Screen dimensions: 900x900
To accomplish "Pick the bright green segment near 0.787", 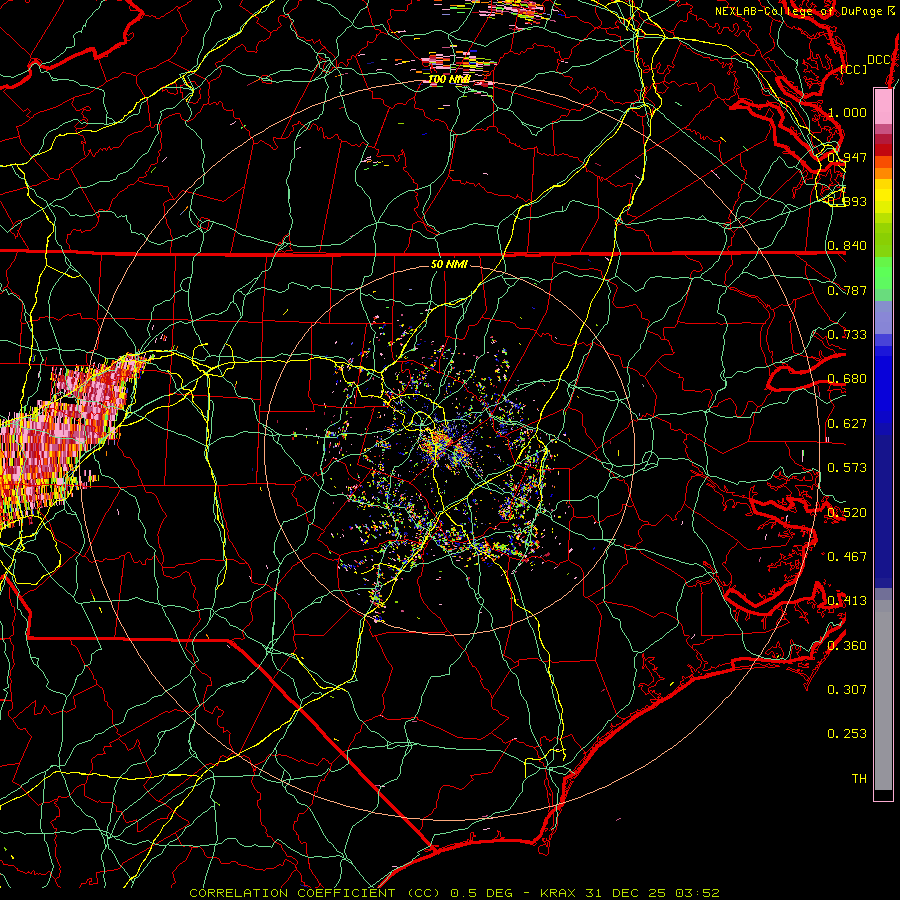I will (883, 272).
